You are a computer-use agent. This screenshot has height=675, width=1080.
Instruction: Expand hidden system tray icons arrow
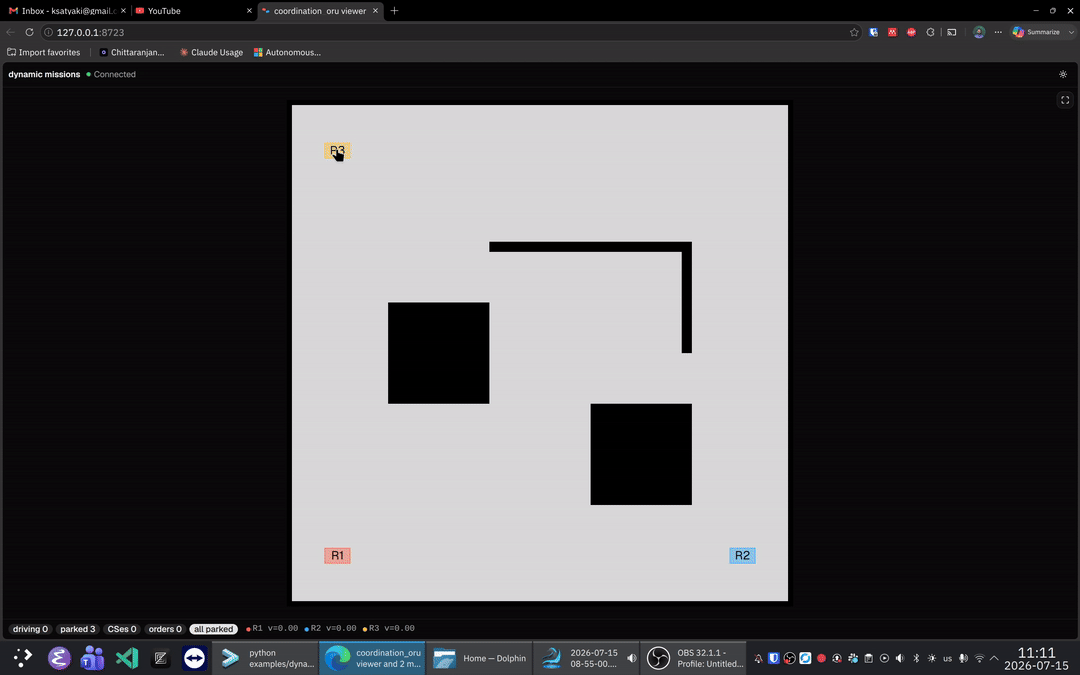[994, 658]
